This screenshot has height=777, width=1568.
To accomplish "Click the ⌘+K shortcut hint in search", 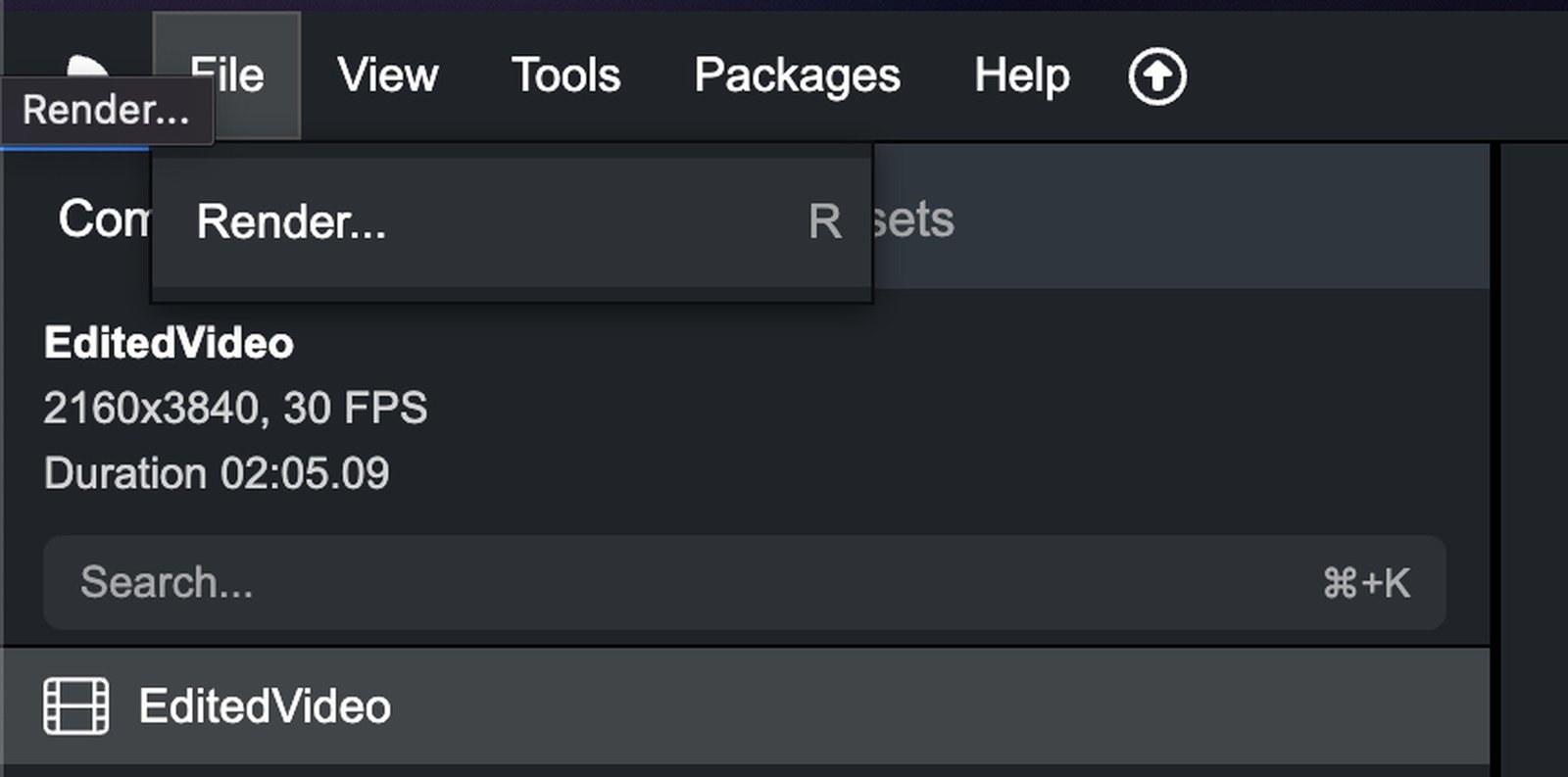I will click(x=1366, y=583).
